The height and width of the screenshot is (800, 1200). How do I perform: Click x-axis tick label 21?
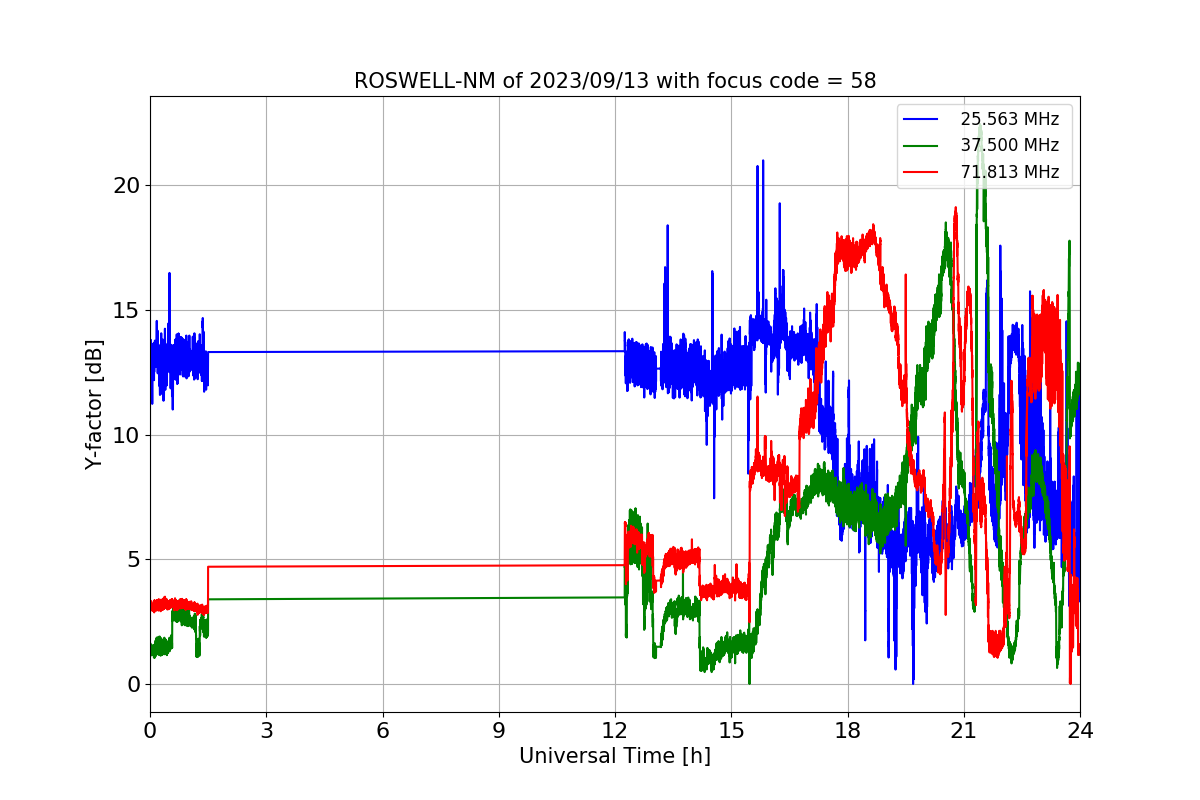(964, 731)
